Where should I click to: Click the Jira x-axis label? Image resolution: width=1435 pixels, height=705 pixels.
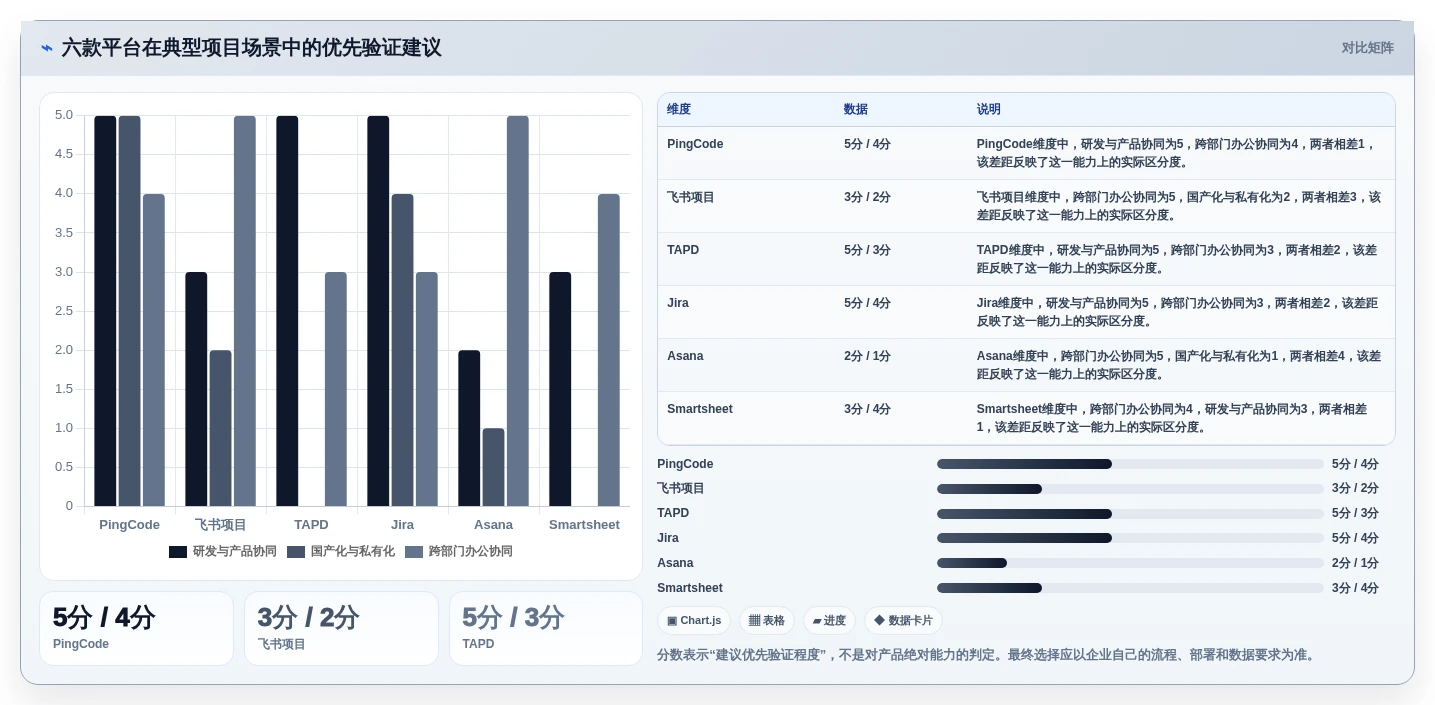[x=403, y=525]
